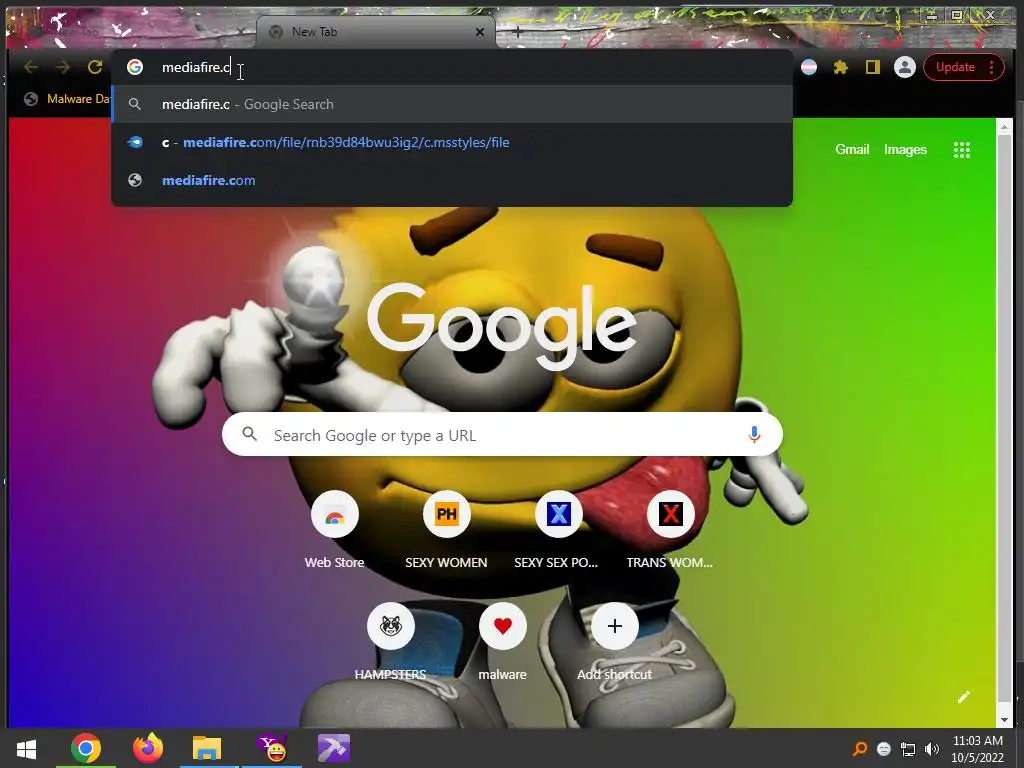The width and height of the screenshot is (1024, 768).
Task: Open the Images link
Action: [905, 150]
